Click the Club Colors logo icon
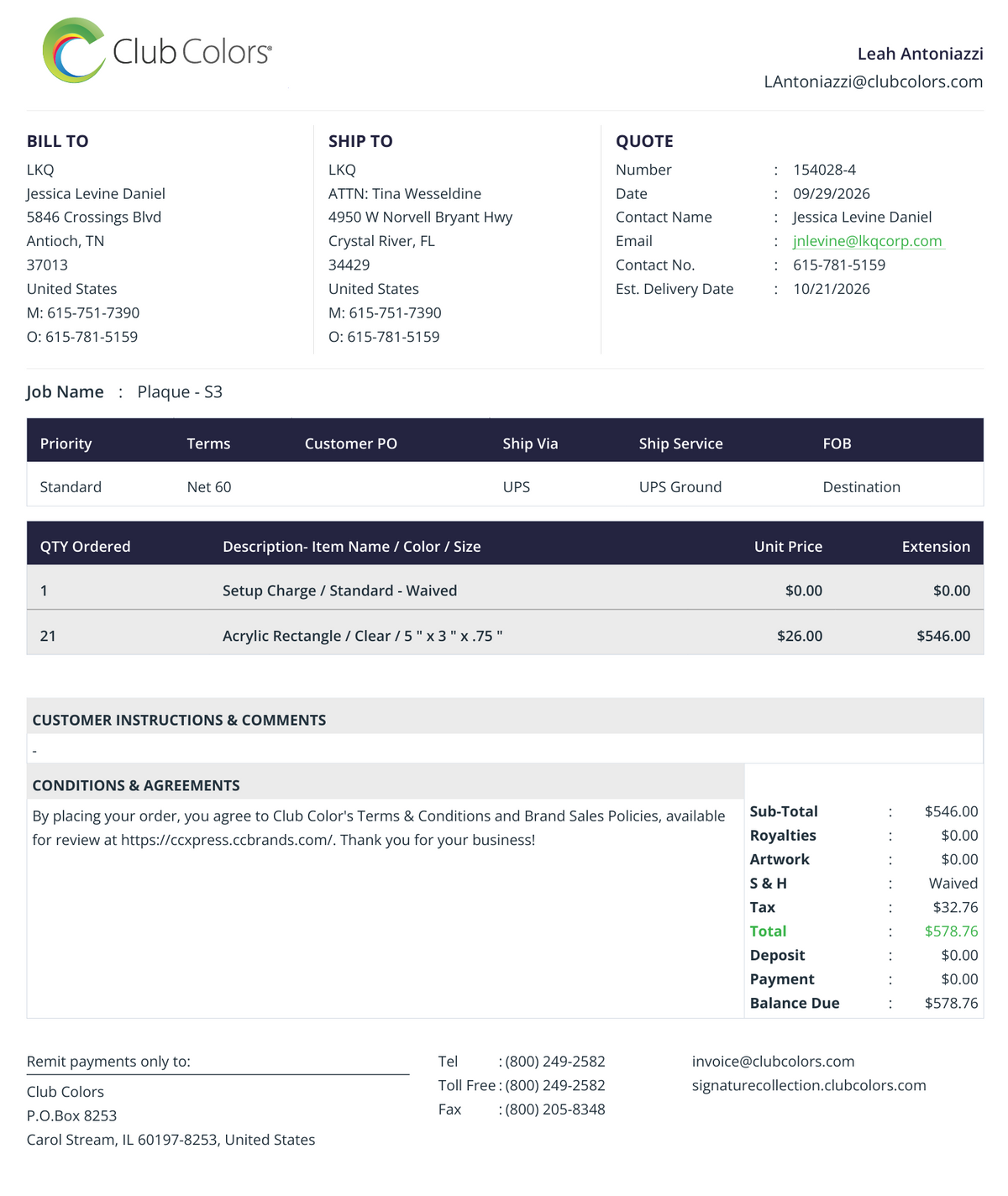The width and height of the screenshot is (1008, 1196). [x=74, y=50]
